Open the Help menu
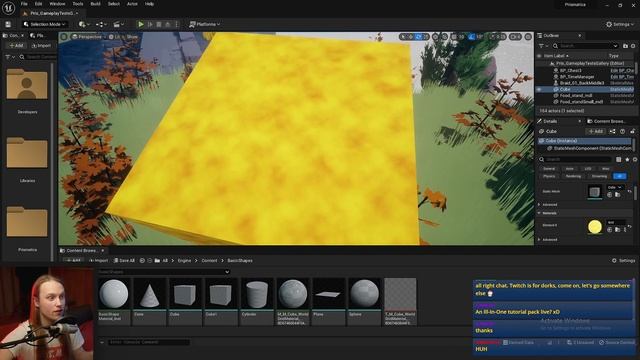640x360 pixels. pos(149,4)
